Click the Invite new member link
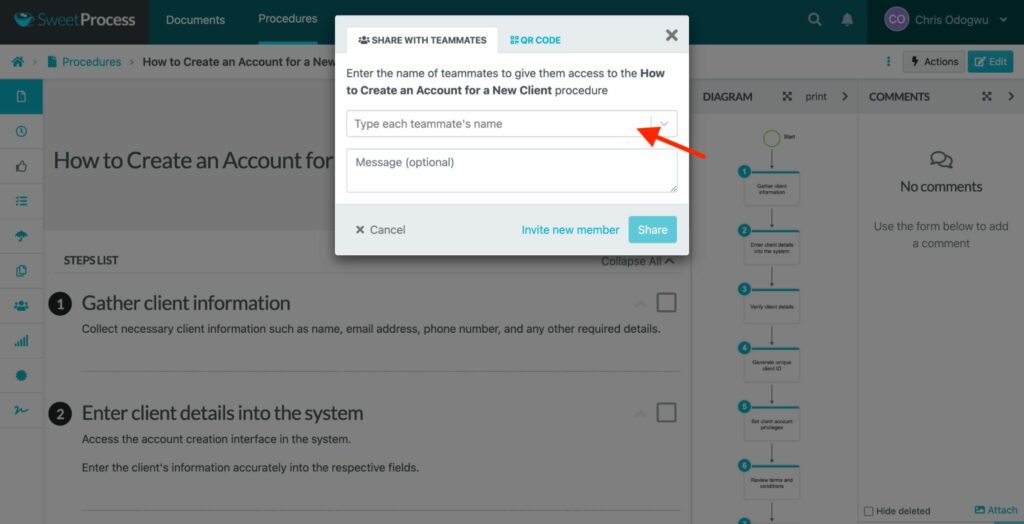 (570, 230)
